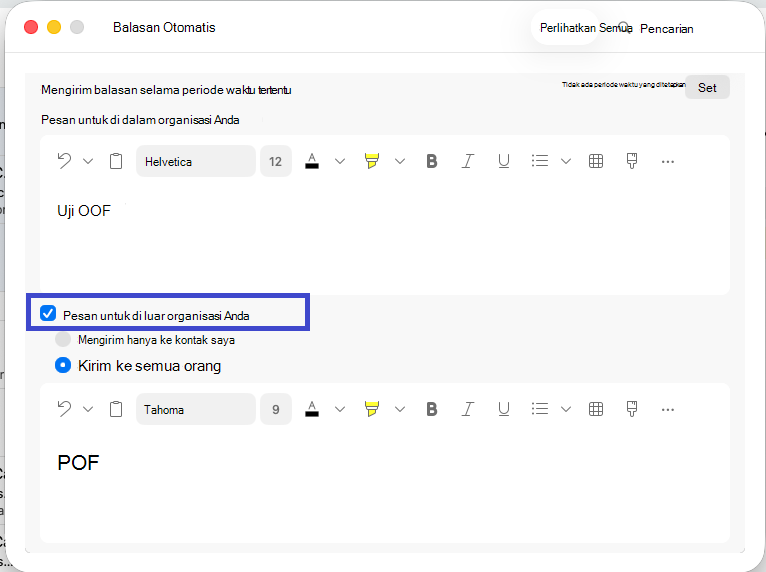Screen dimensions: 766x572
Task: Apply yellow highlight in Tahoma toolbar
Action: [x=372, y=409]
